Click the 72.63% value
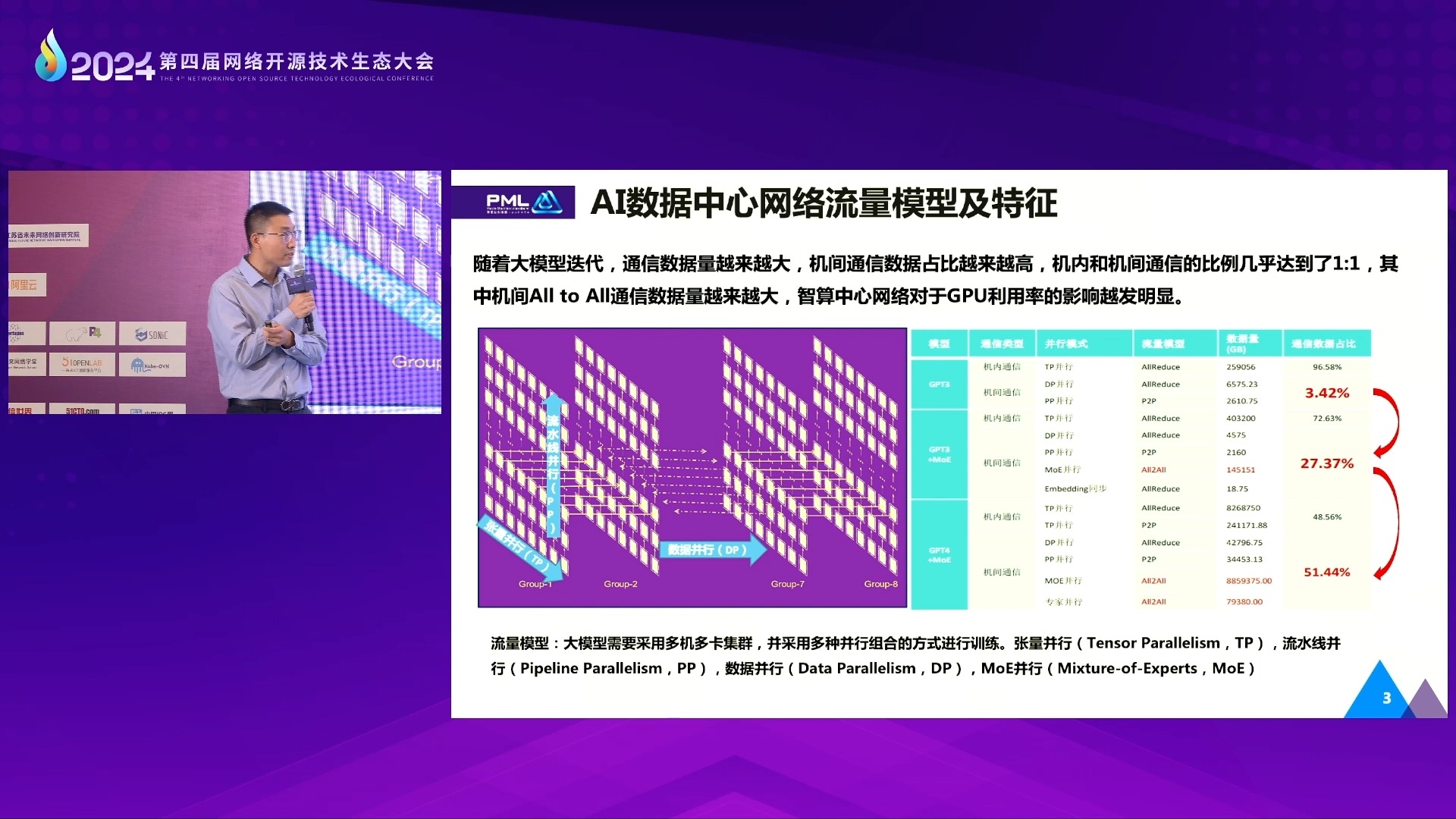This screenshot has height=819, width=1456. pos(1327,419)
